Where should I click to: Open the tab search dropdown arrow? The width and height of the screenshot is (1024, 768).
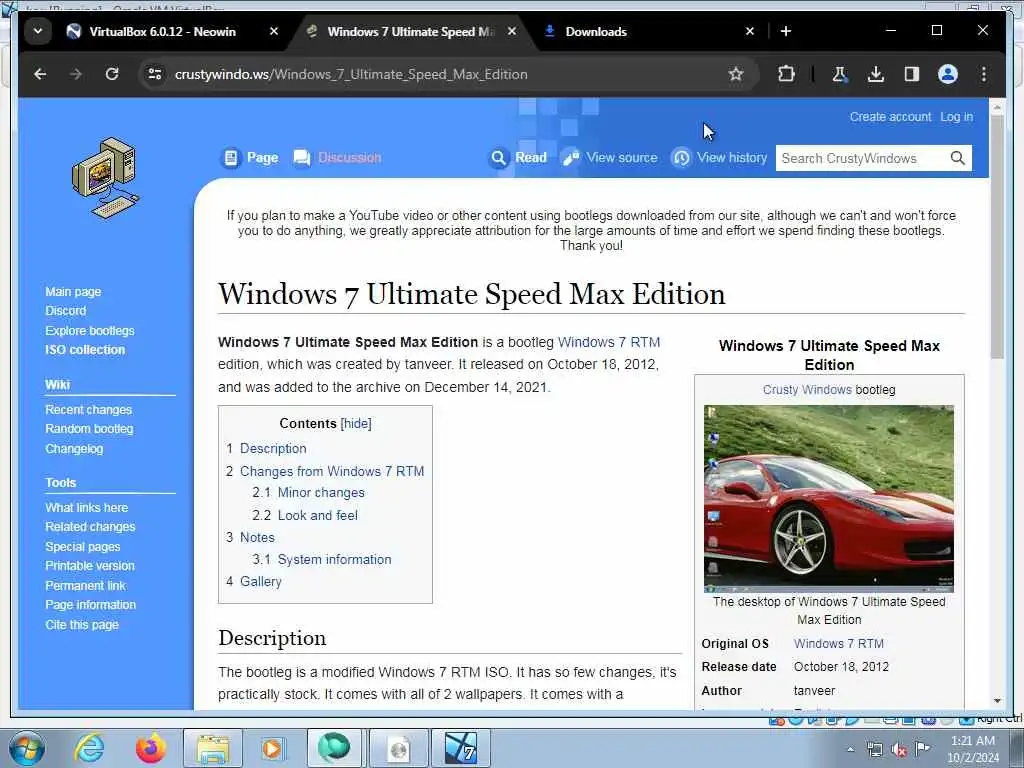[x=38, y=31]
